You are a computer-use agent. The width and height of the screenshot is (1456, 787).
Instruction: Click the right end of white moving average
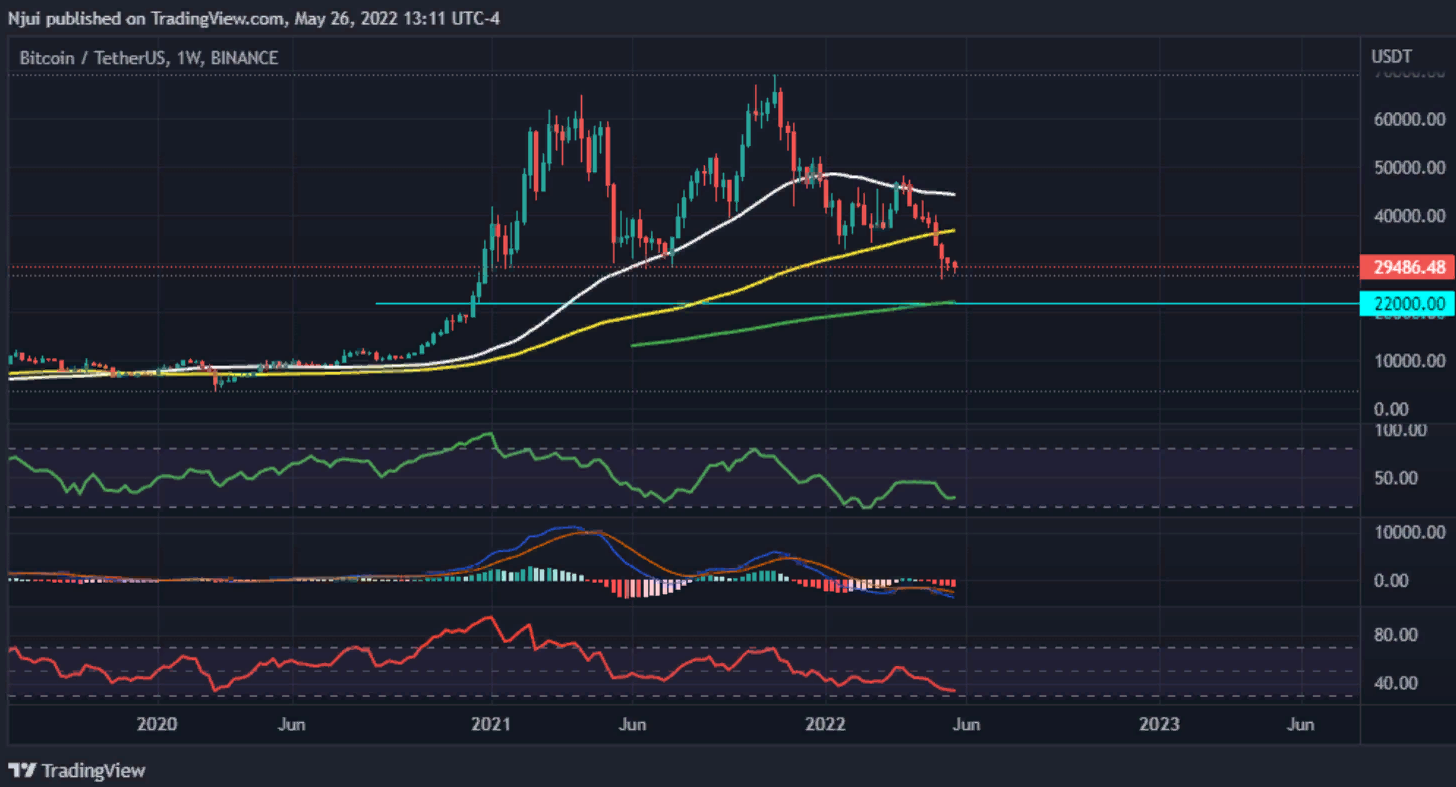pos(952,194)
